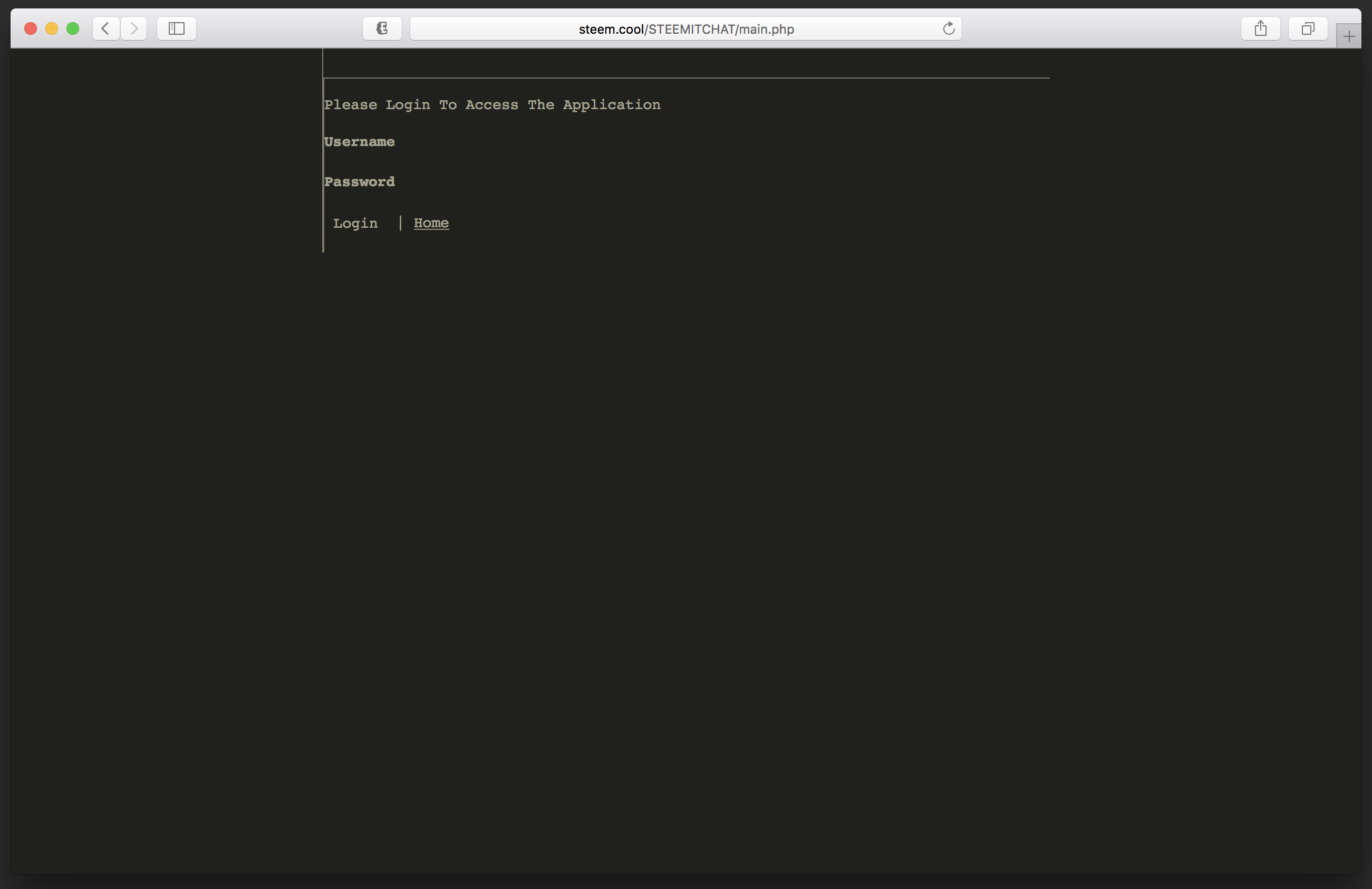Screen dimensions: 1372x889
Task: Focus the address bar showing steem.cool
Action: tap(685, 28)
